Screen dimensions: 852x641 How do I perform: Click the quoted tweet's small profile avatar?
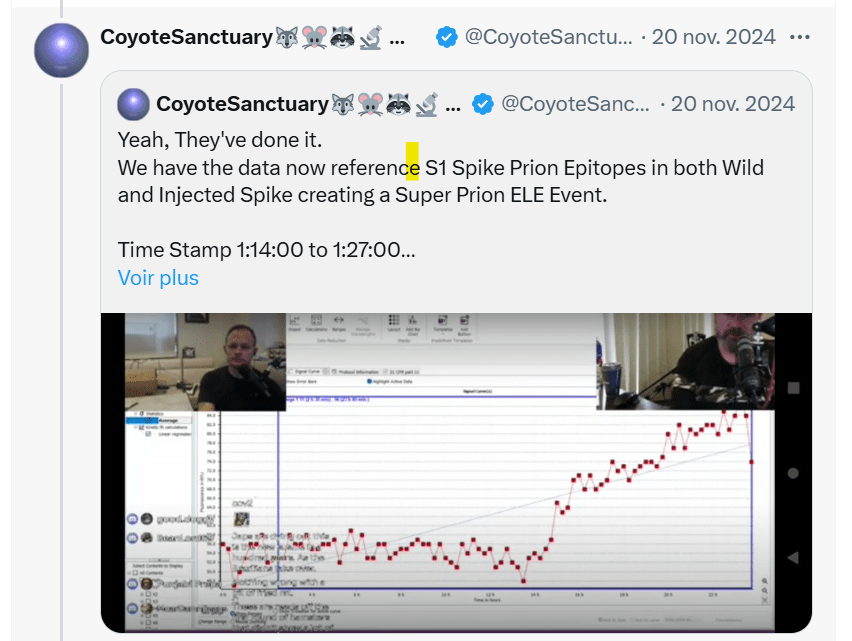[133, 104]
